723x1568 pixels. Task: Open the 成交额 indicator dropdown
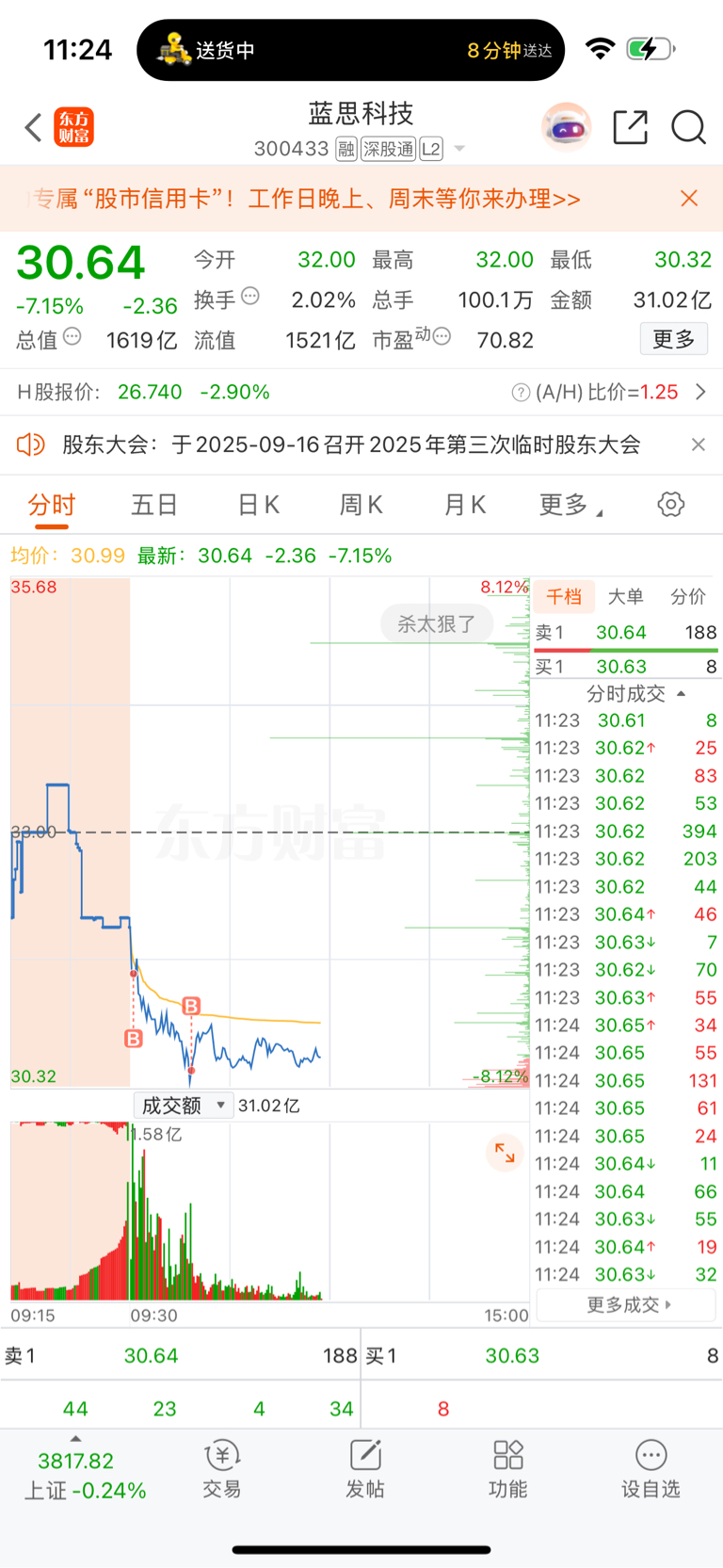[x=183, y=1106]
